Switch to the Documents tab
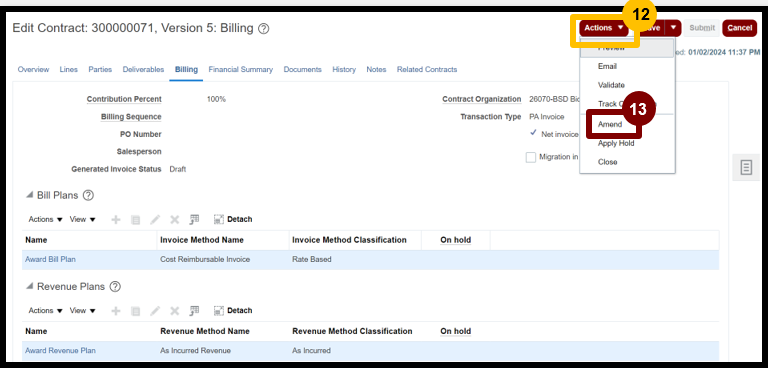This screenshot has height=368, width=768. [302, 70]
